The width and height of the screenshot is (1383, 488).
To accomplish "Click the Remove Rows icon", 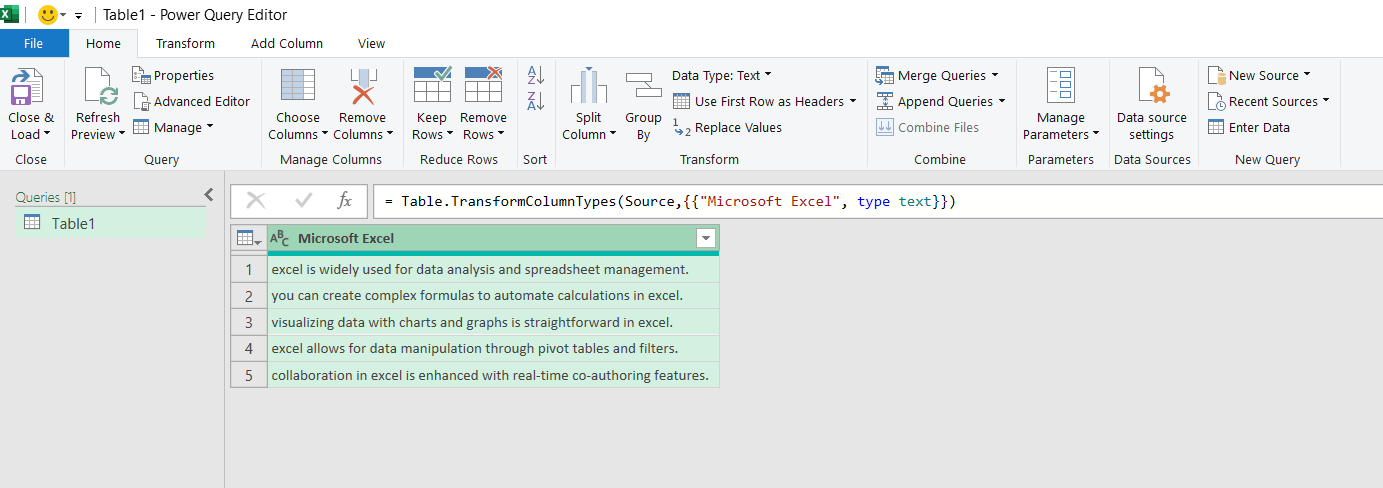I will tap(484, 86).
